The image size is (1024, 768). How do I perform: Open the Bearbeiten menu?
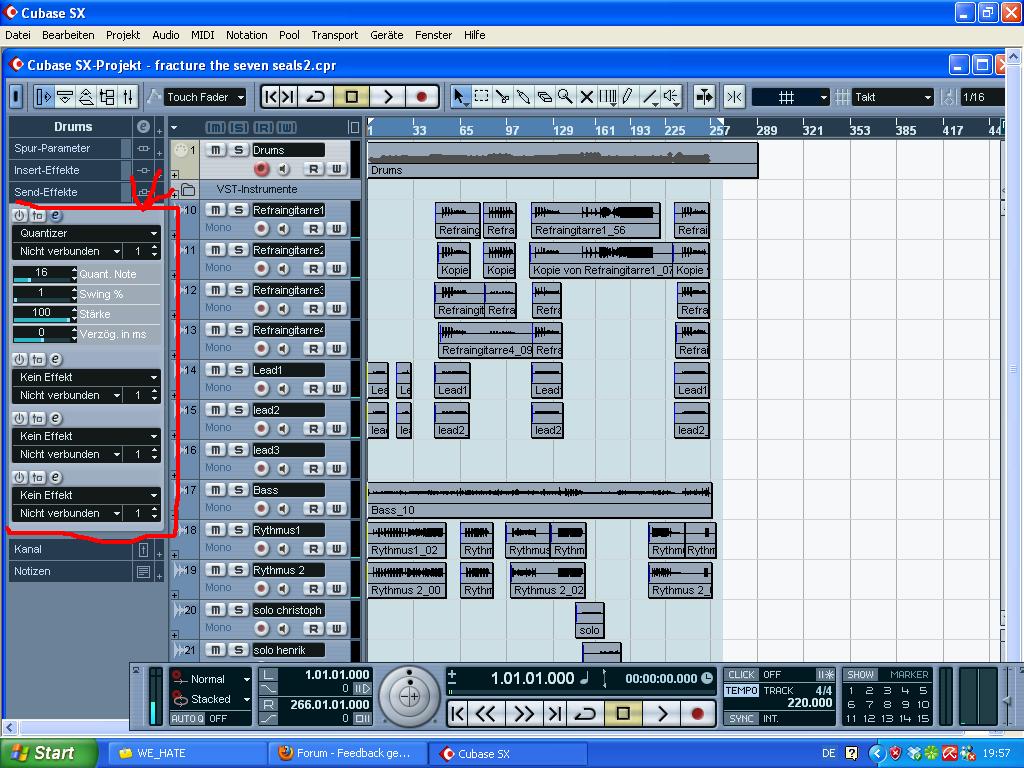coord(68,35)
